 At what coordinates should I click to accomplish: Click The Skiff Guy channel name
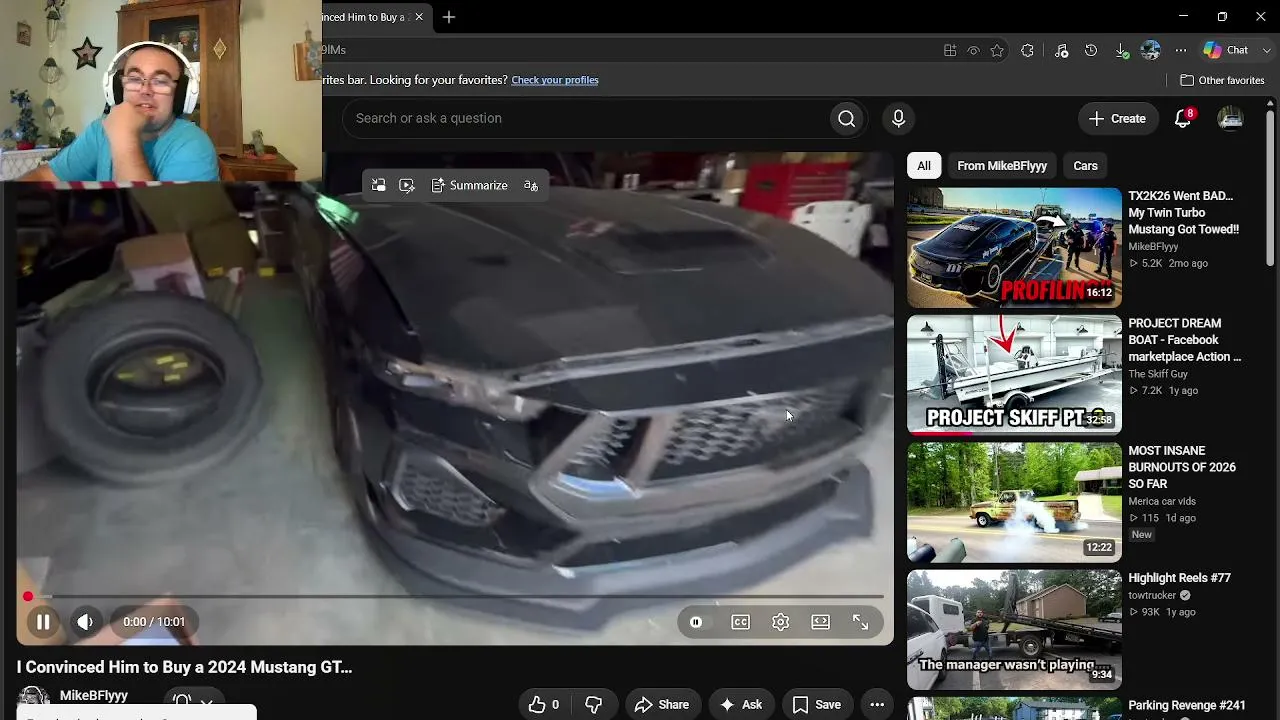pyautogui.click(x=1158, y=374)
